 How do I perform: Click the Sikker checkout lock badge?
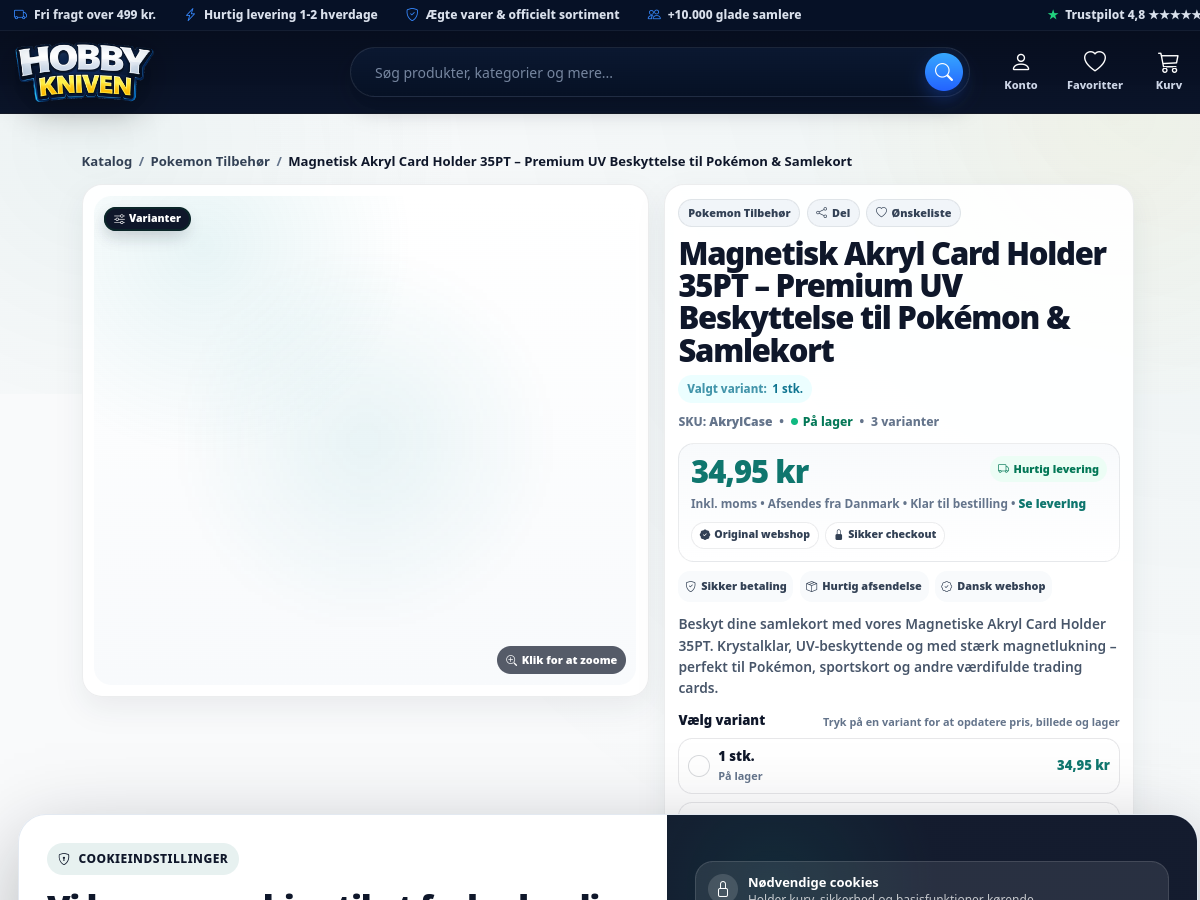pyautogui.click(x=885, y=535)
